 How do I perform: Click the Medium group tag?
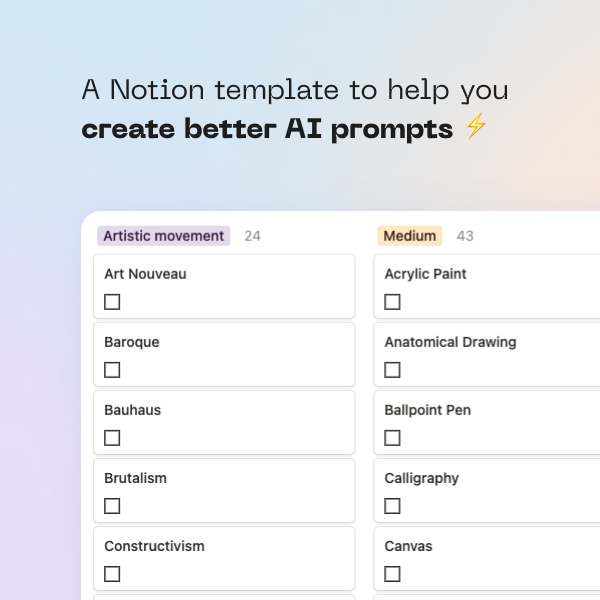(x=409, y=236)
